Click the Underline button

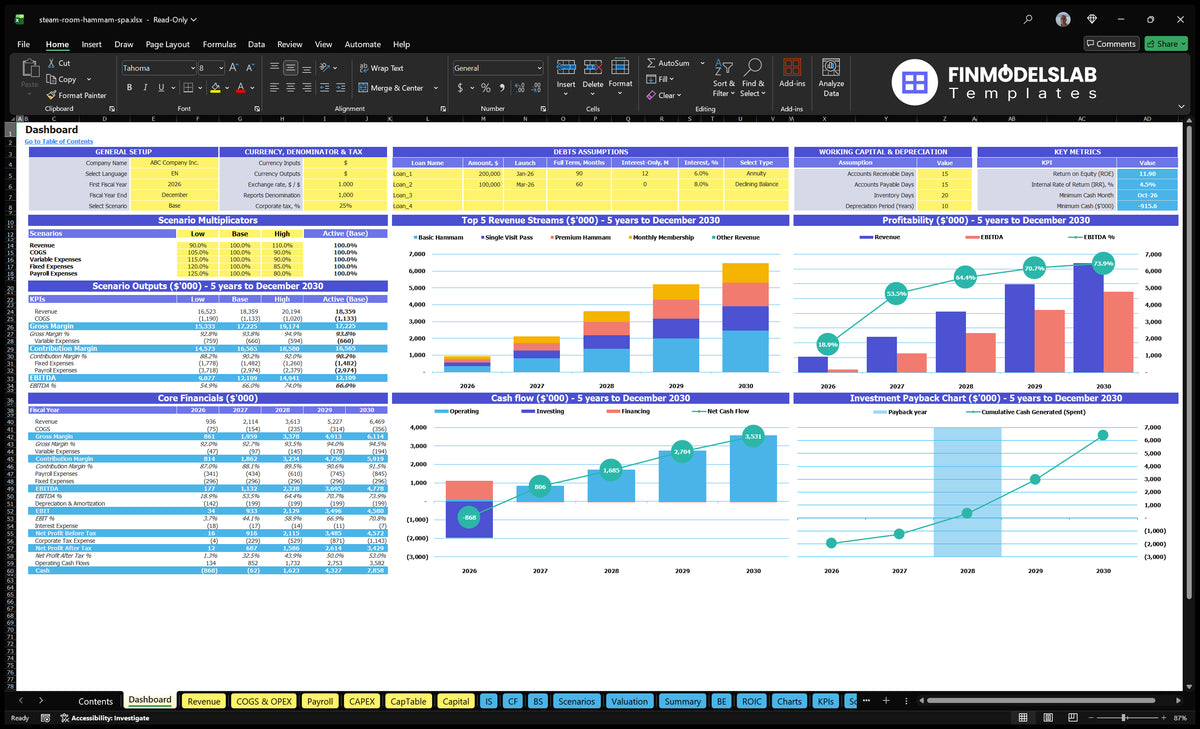161,88
